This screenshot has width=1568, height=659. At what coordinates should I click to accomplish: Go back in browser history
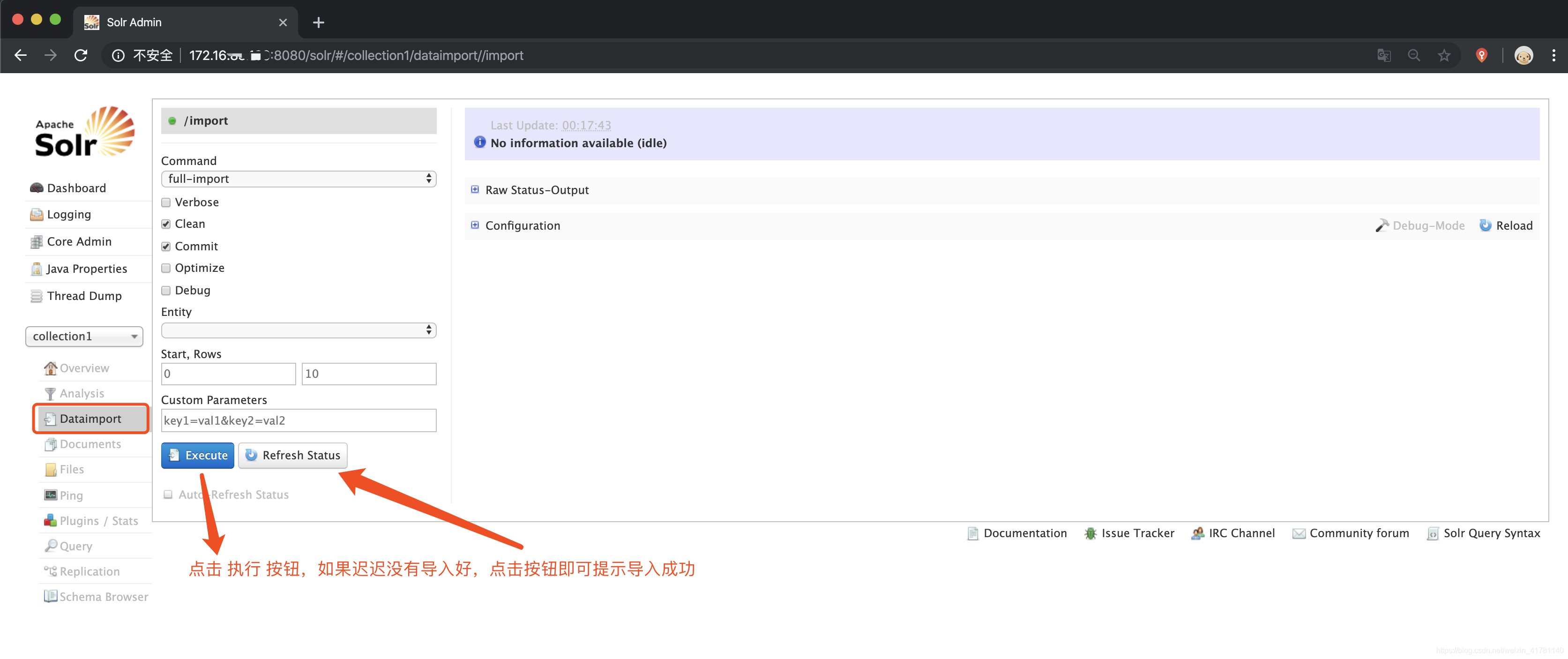pyautogui.click(x=21, y=55)
